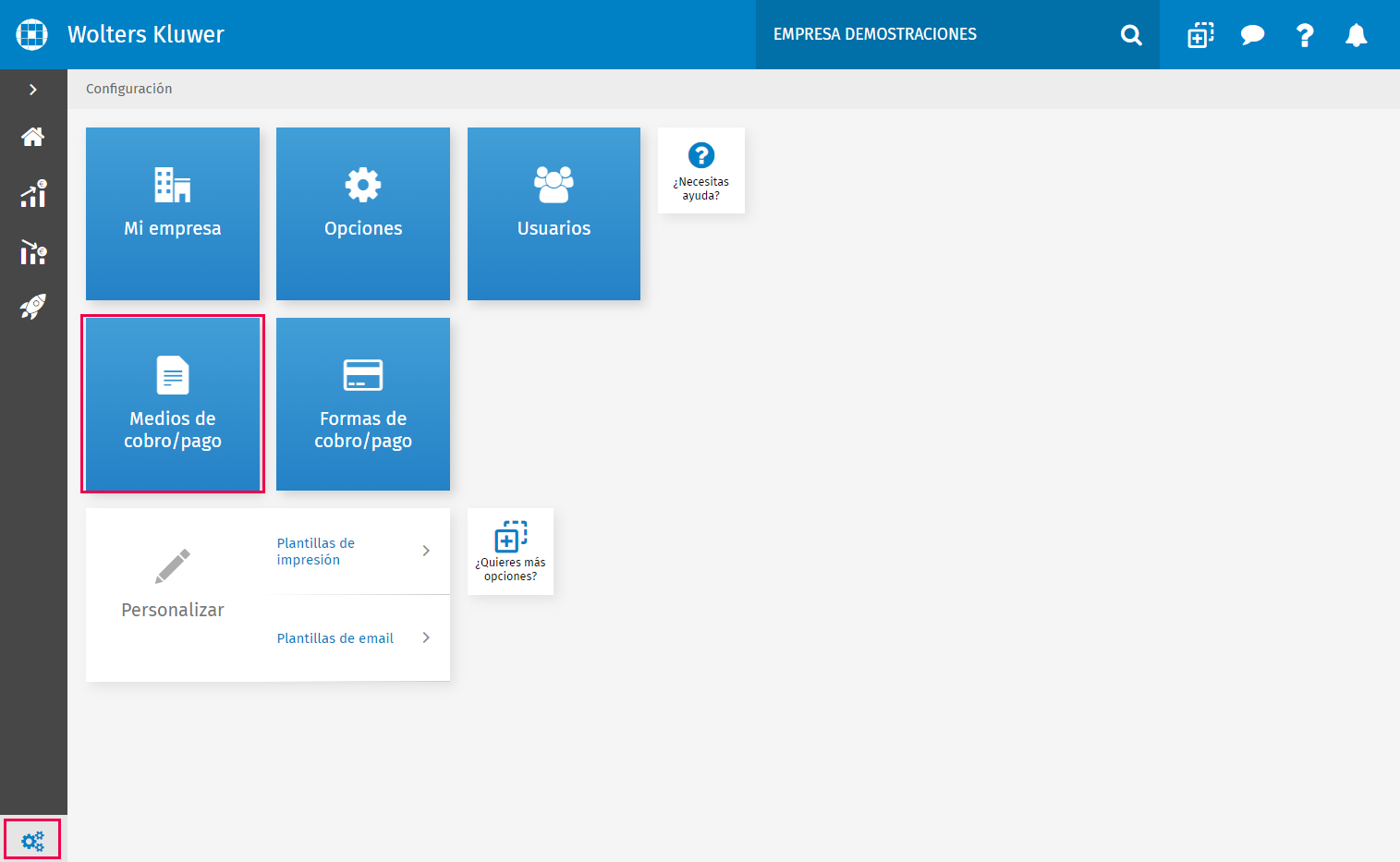
Task: Open the chat bubble icon
Action: [x=1252, y=35]
